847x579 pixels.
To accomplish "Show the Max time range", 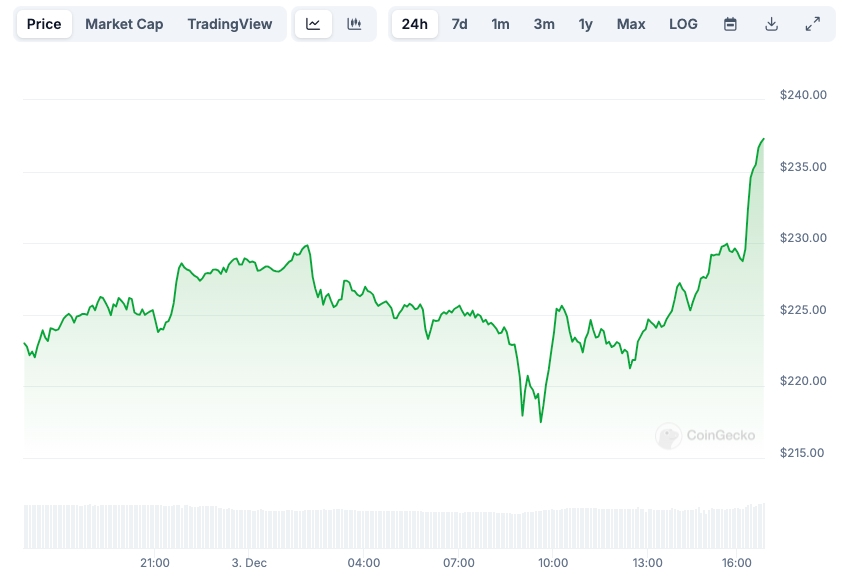I will (631, 24).
